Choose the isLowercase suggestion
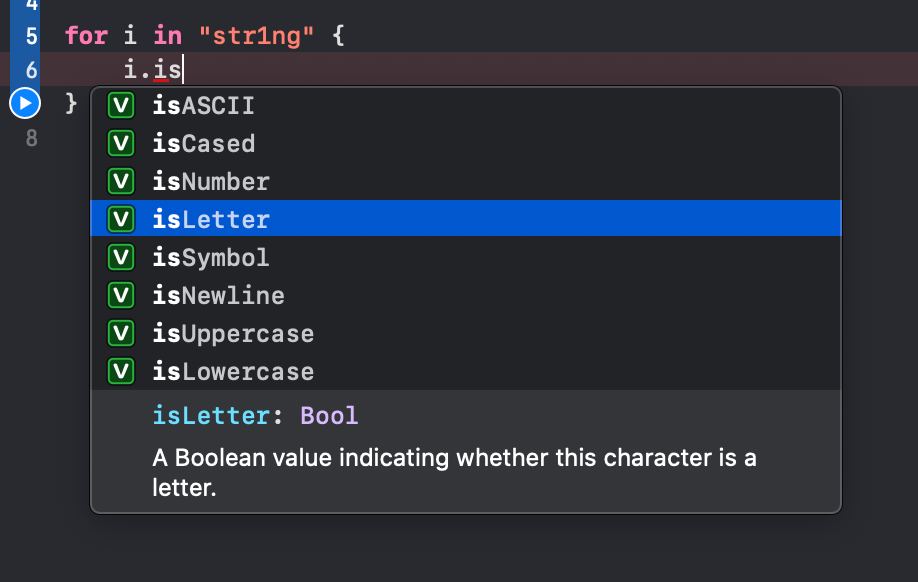Image resolution: width=918 pixels, height=582 pixels. [x=466, y=371]
